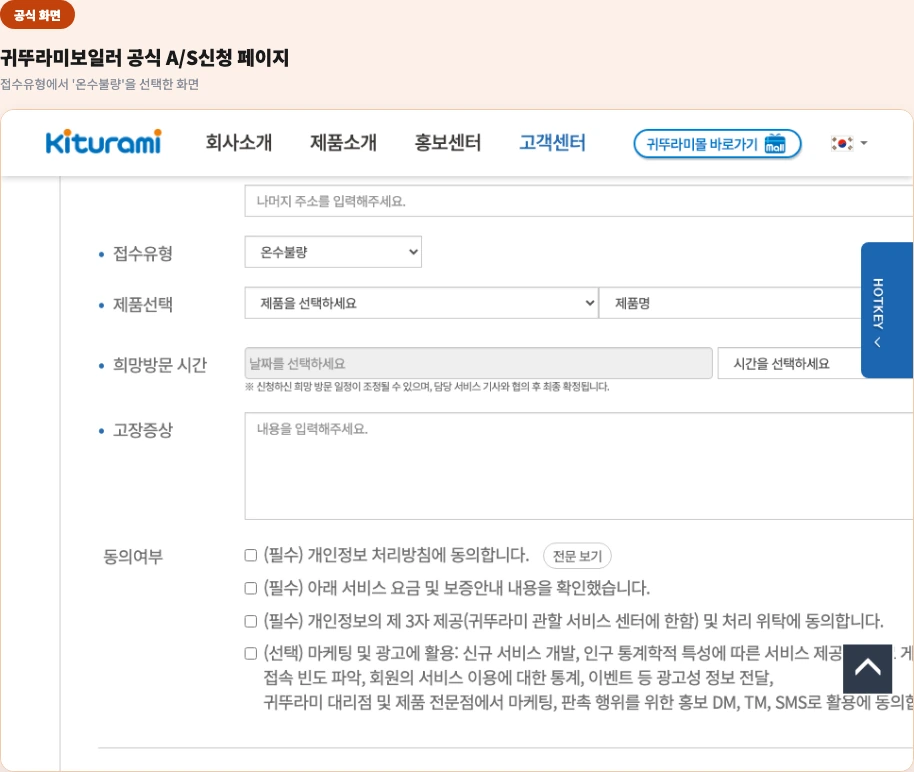Check the 제 3자 제공 agreement box
Screen dimensions: 914x772
[251, 621]
